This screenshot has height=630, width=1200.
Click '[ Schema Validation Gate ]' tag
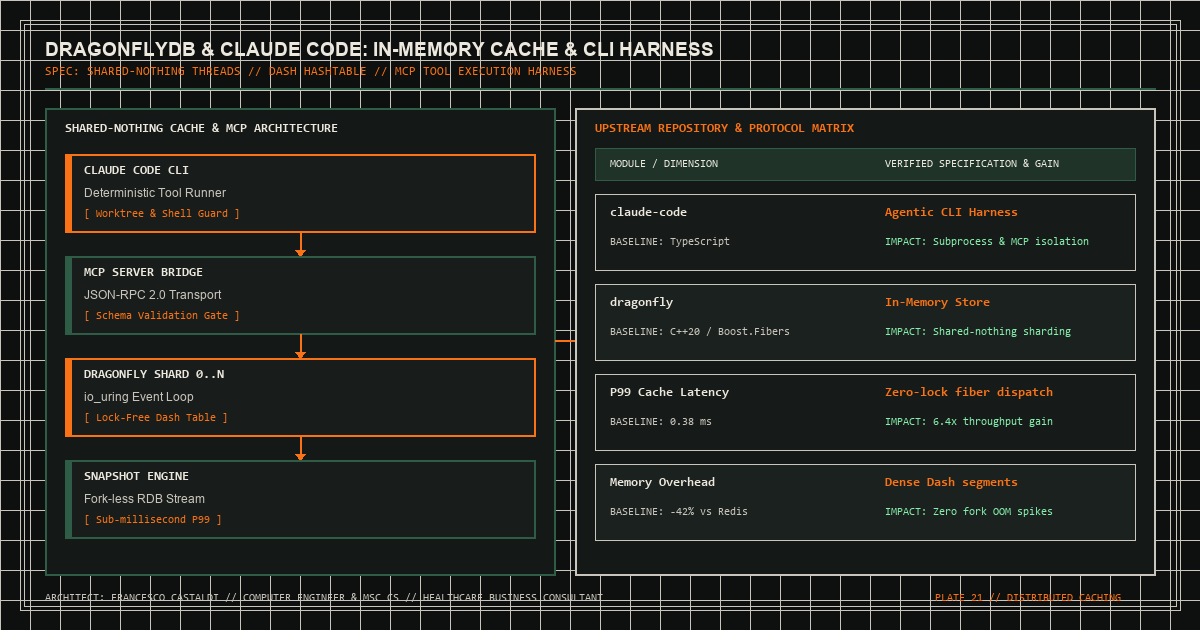(162, 316)
